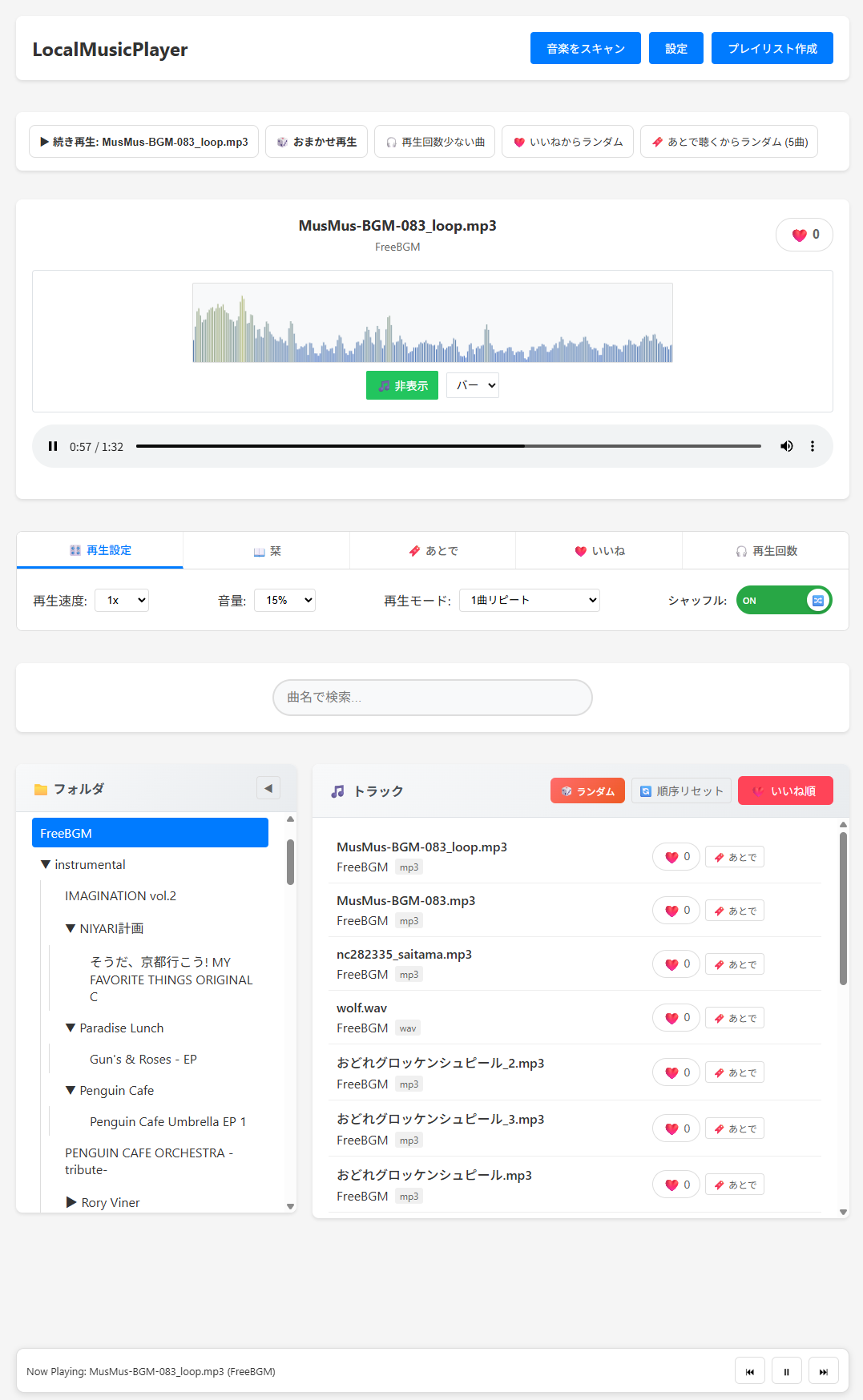
Task: Switch to the あとで tab
Action: click(433, 551)
